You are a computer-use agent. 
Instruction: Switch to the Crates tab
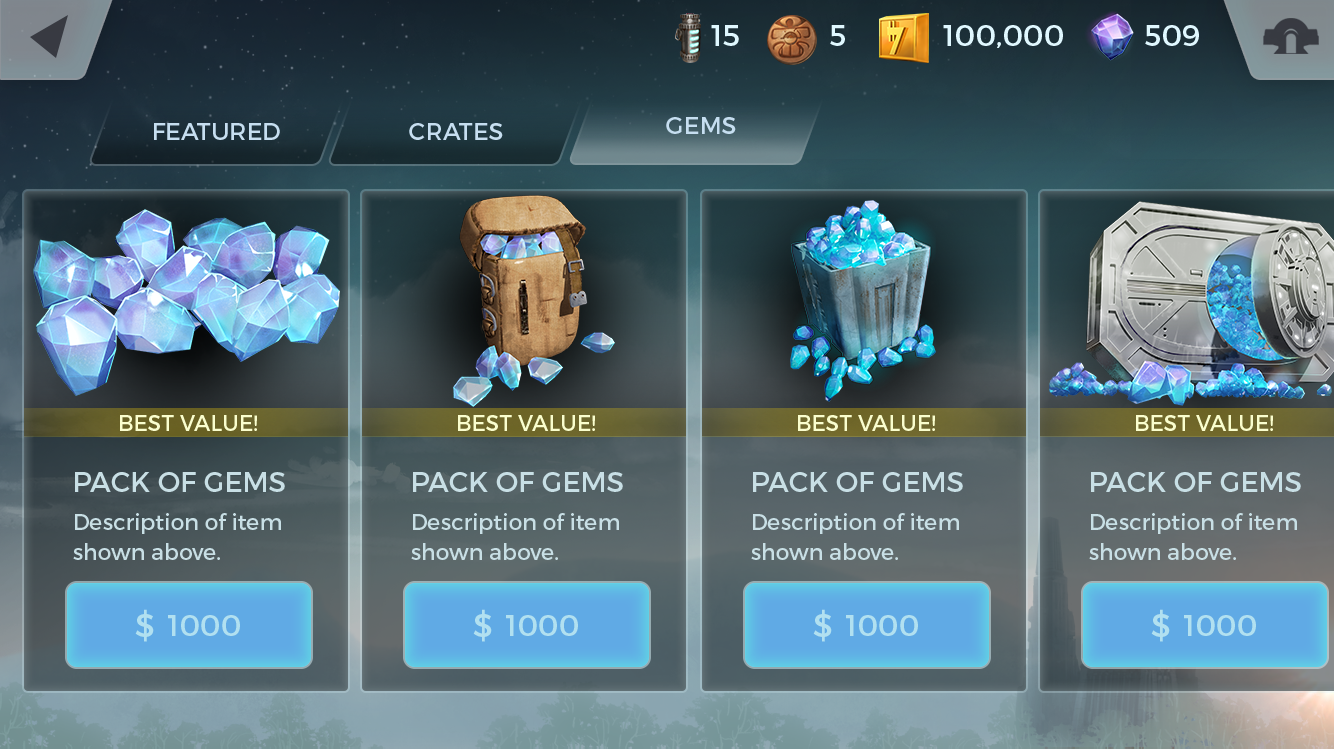pyautogui.click(x=455, y=132)
